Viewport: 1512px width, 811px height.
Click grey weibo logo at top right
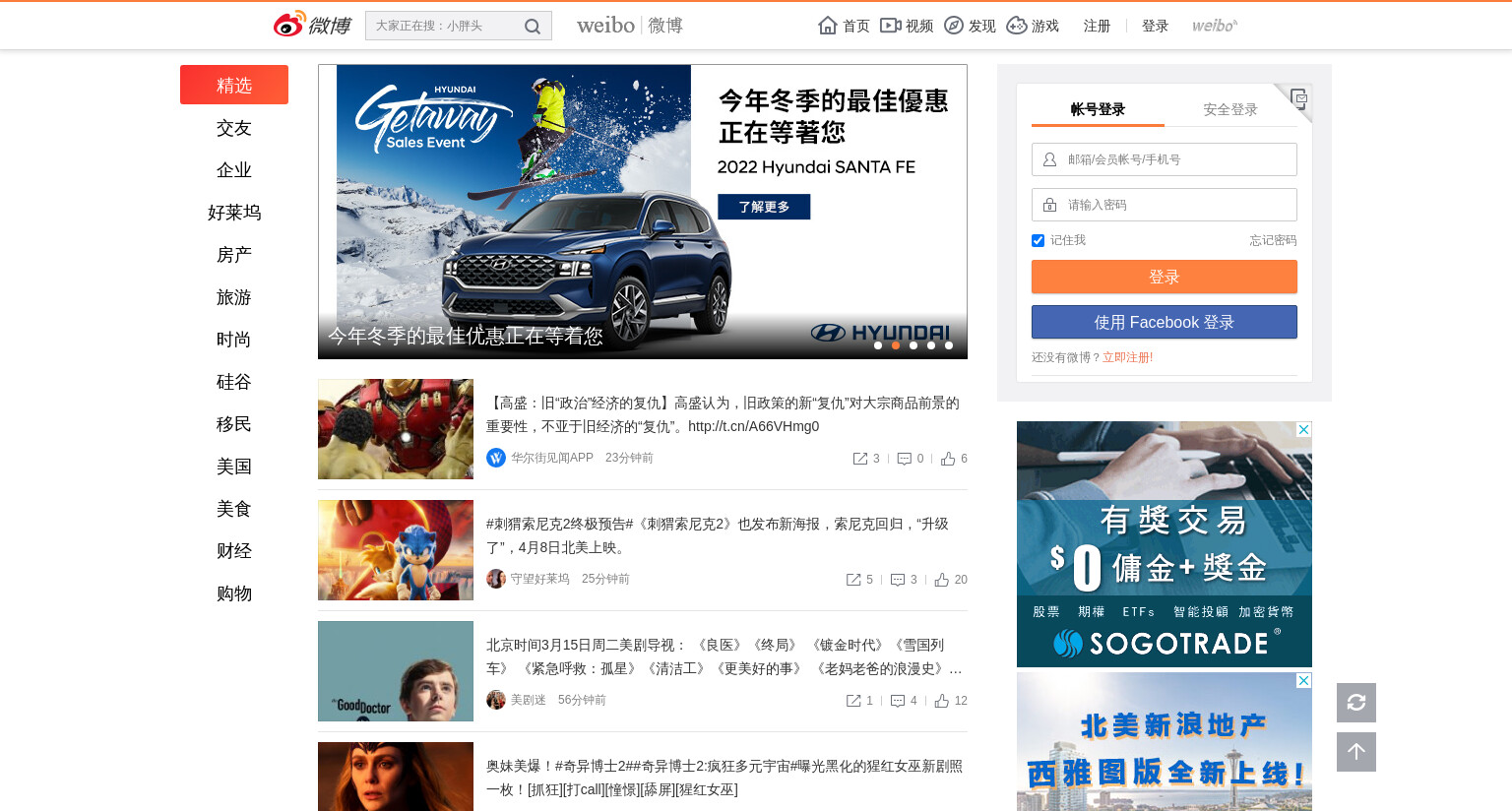click(x=1215, y=26)
